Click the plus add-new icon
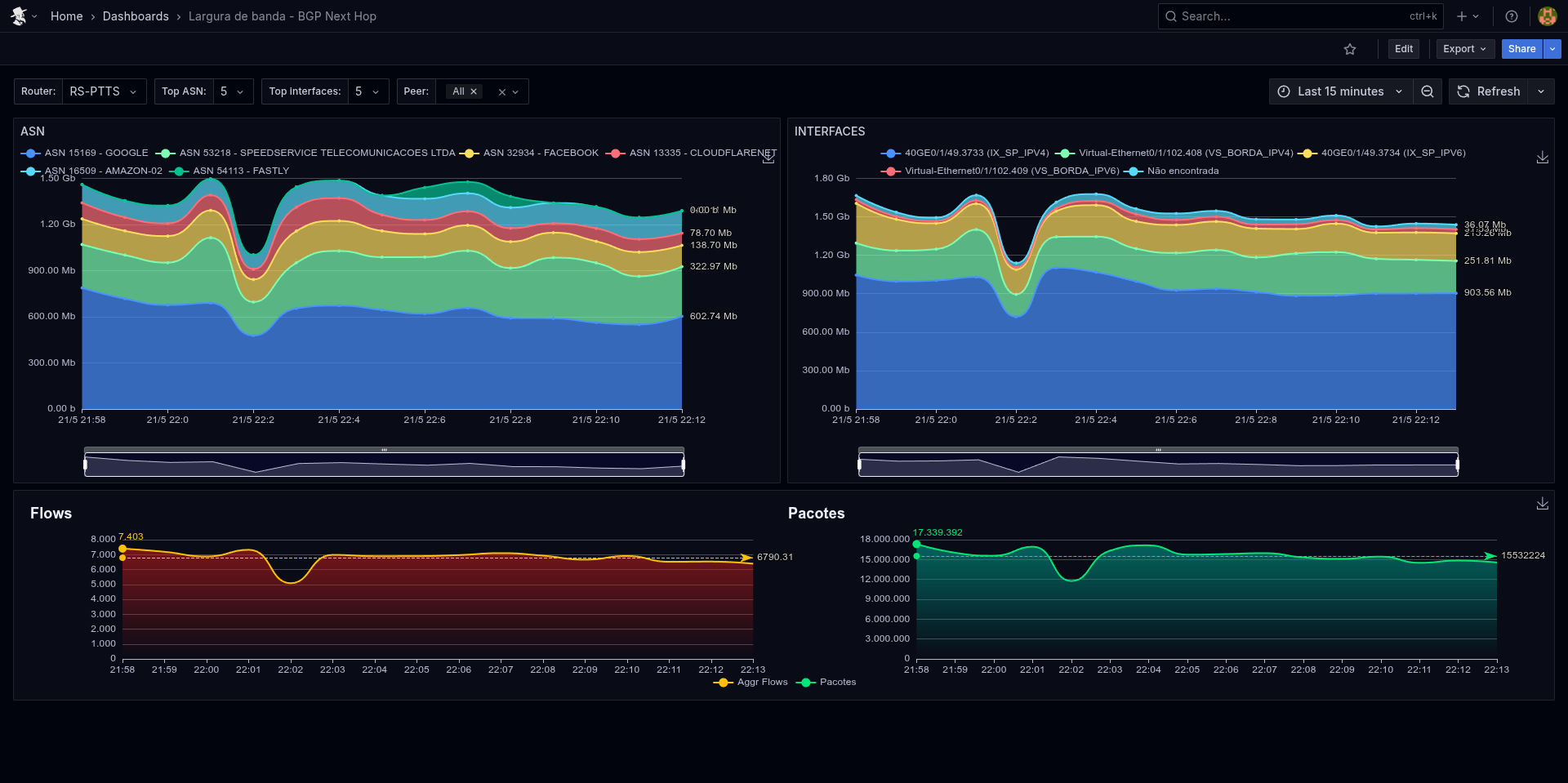The width and height of the screenshot is (1568, 783). pyautogui.click(x=1462, y=16)
